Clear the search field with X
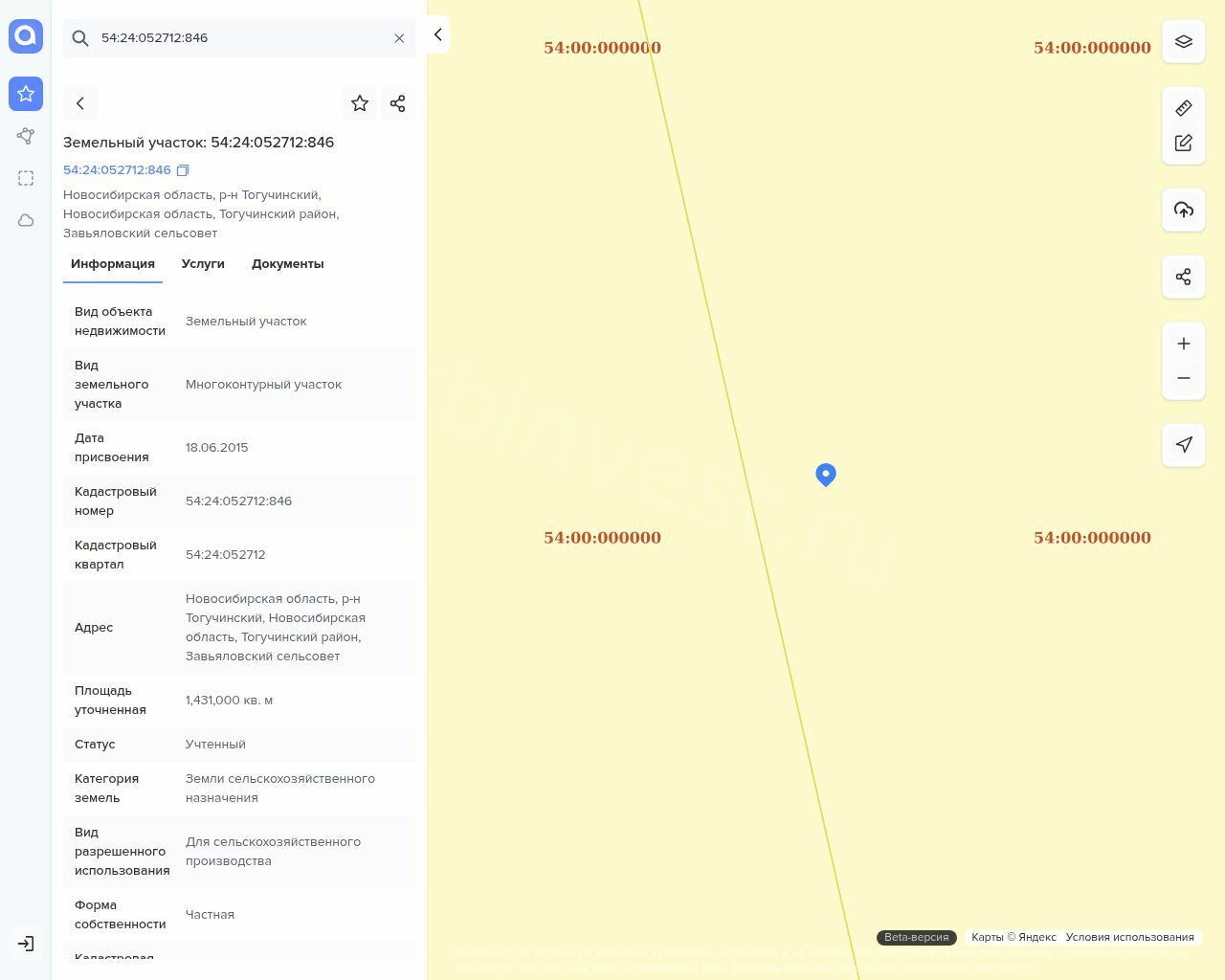 pos(399,38)
